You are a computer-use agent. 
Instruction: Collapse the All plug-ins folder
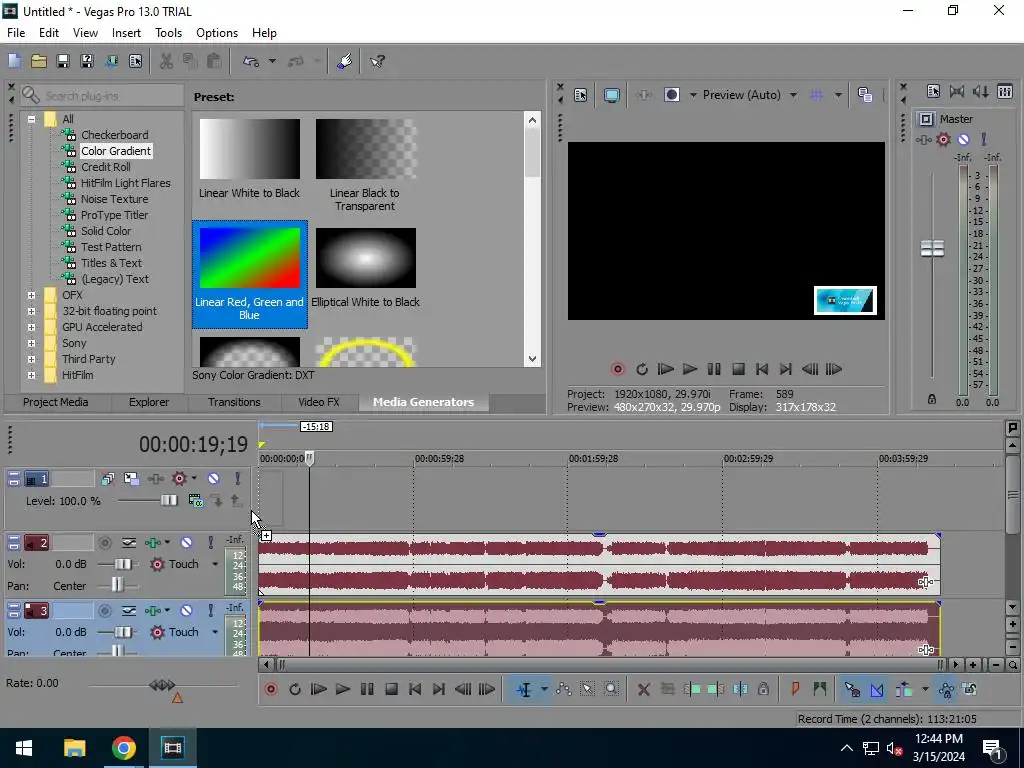click(31, 120)
